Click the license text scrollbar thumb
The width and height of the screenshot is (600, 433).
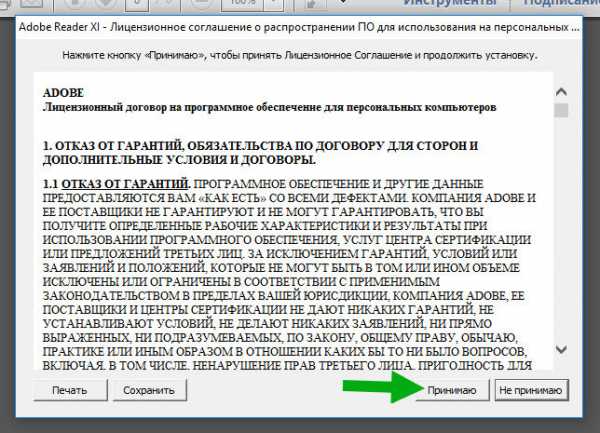pyautogui.click(x=561, y=111)
